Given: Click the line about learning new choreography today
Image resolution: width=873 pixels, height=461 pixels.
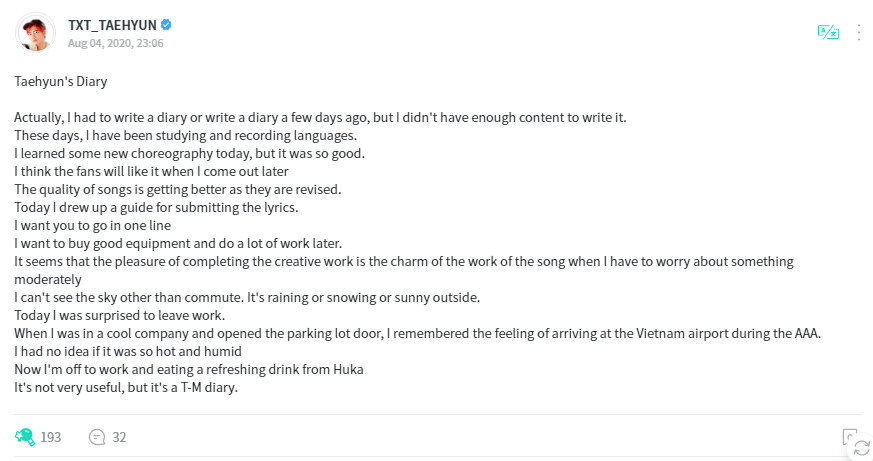Looking at the screenshot, I should 189,154.
